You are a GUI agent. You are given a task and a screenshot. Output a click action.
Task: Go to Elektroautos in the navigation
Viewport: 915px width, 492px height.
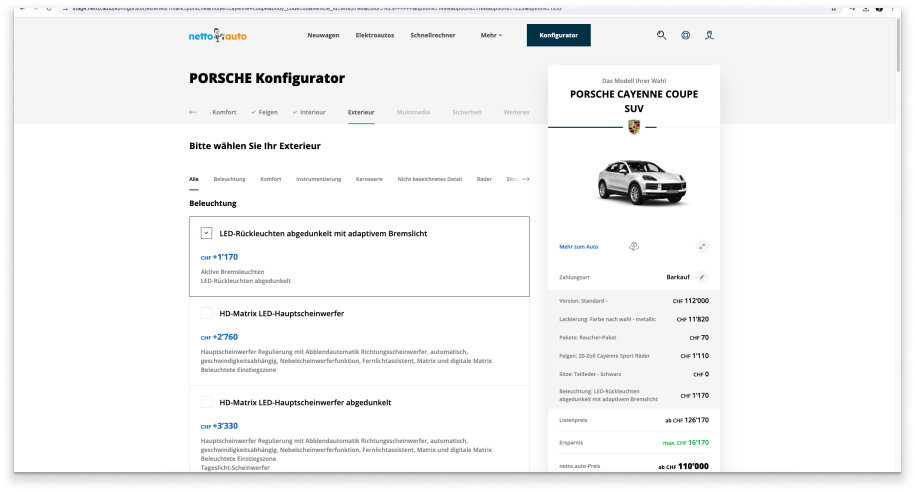(375, 35)
